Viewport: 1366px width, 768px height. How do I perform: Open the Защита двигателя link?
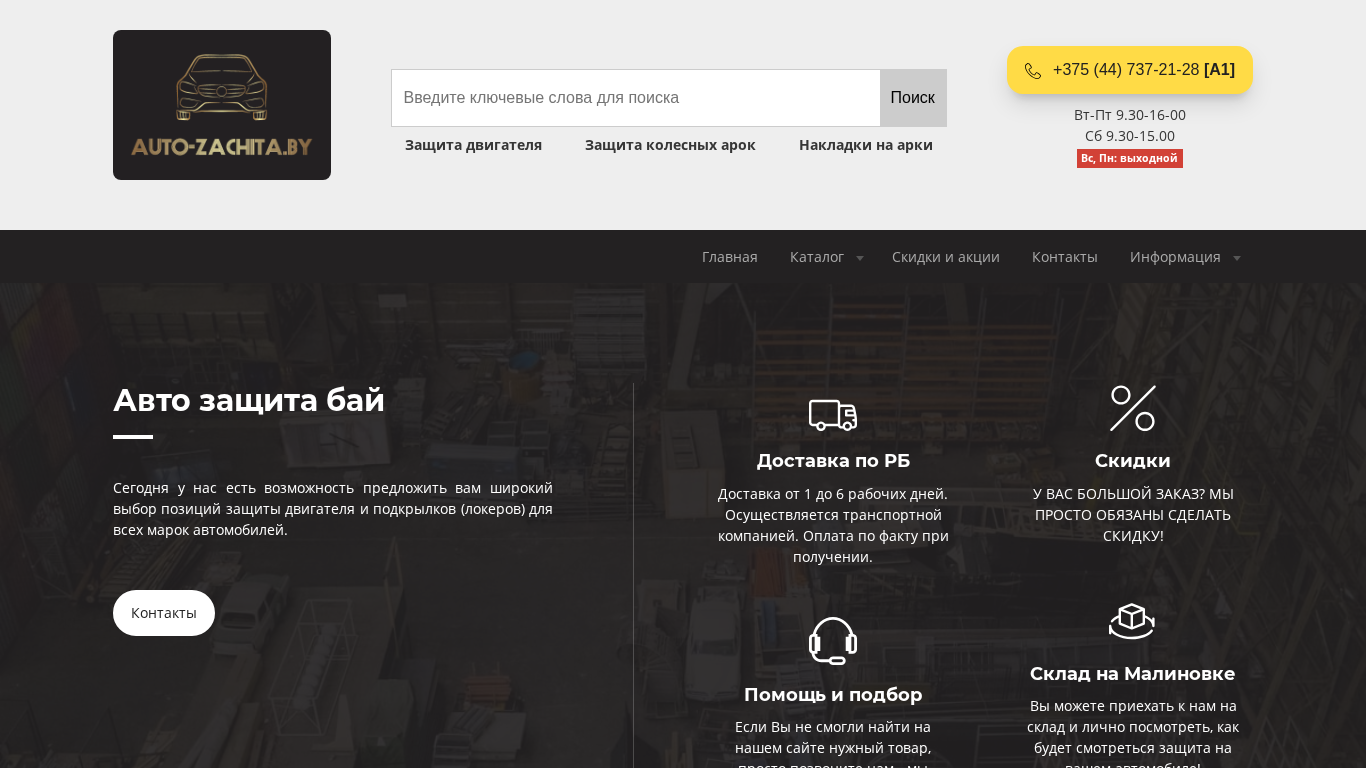(x=473, y=145)
